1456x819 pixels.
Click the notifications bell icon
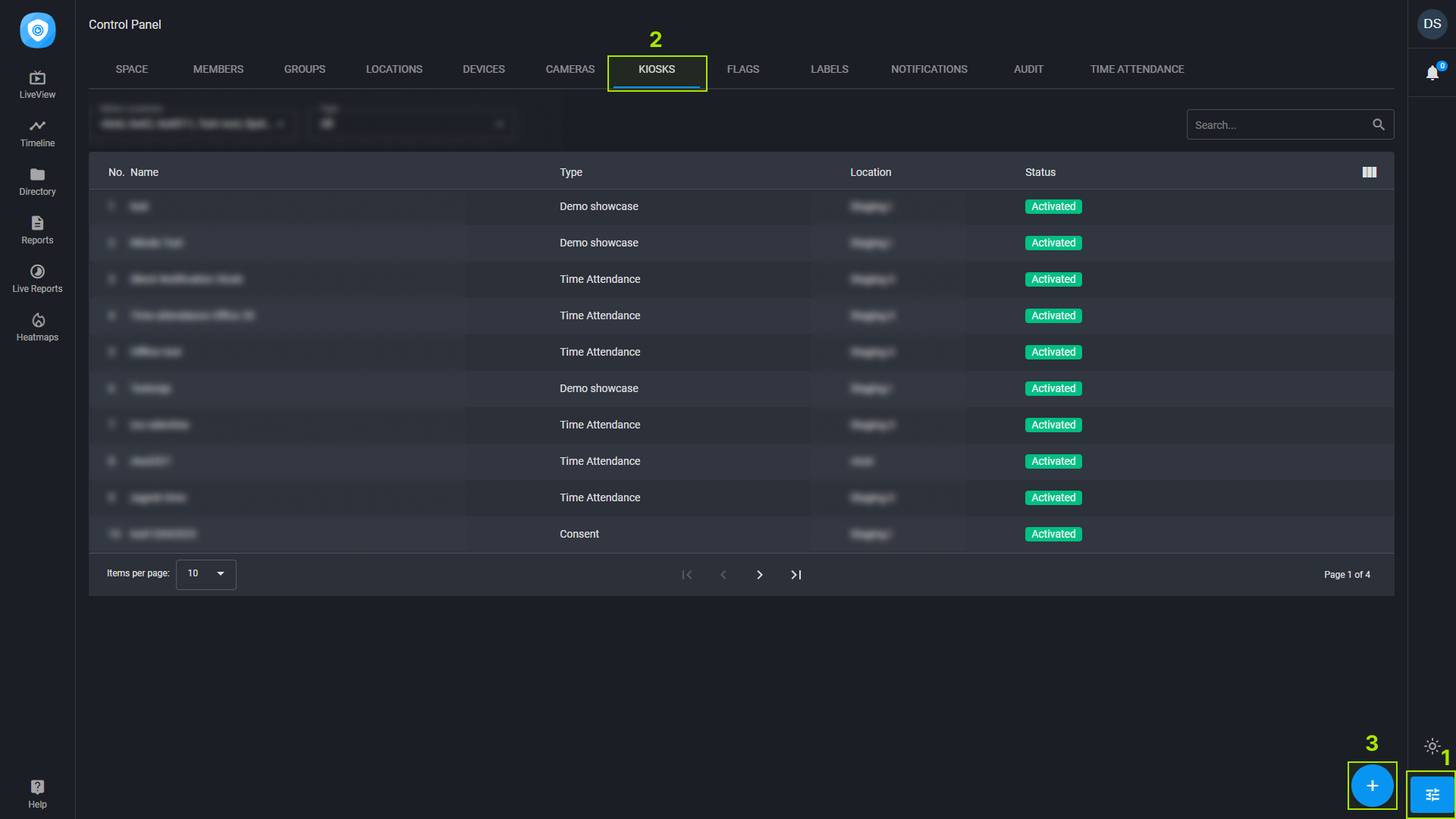(1432, 73)
